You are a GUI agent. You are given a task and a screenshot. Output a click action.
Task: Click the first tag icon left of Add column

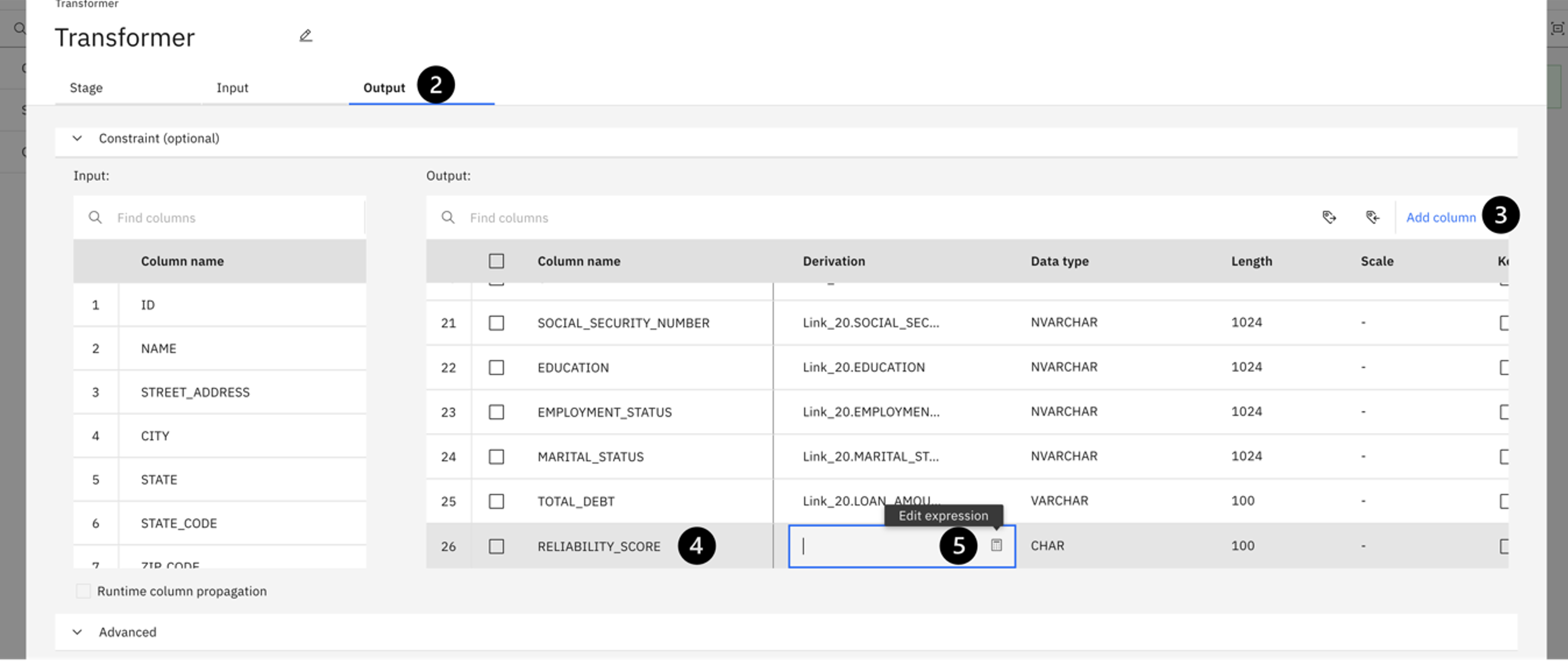[x=1329, y=217]
